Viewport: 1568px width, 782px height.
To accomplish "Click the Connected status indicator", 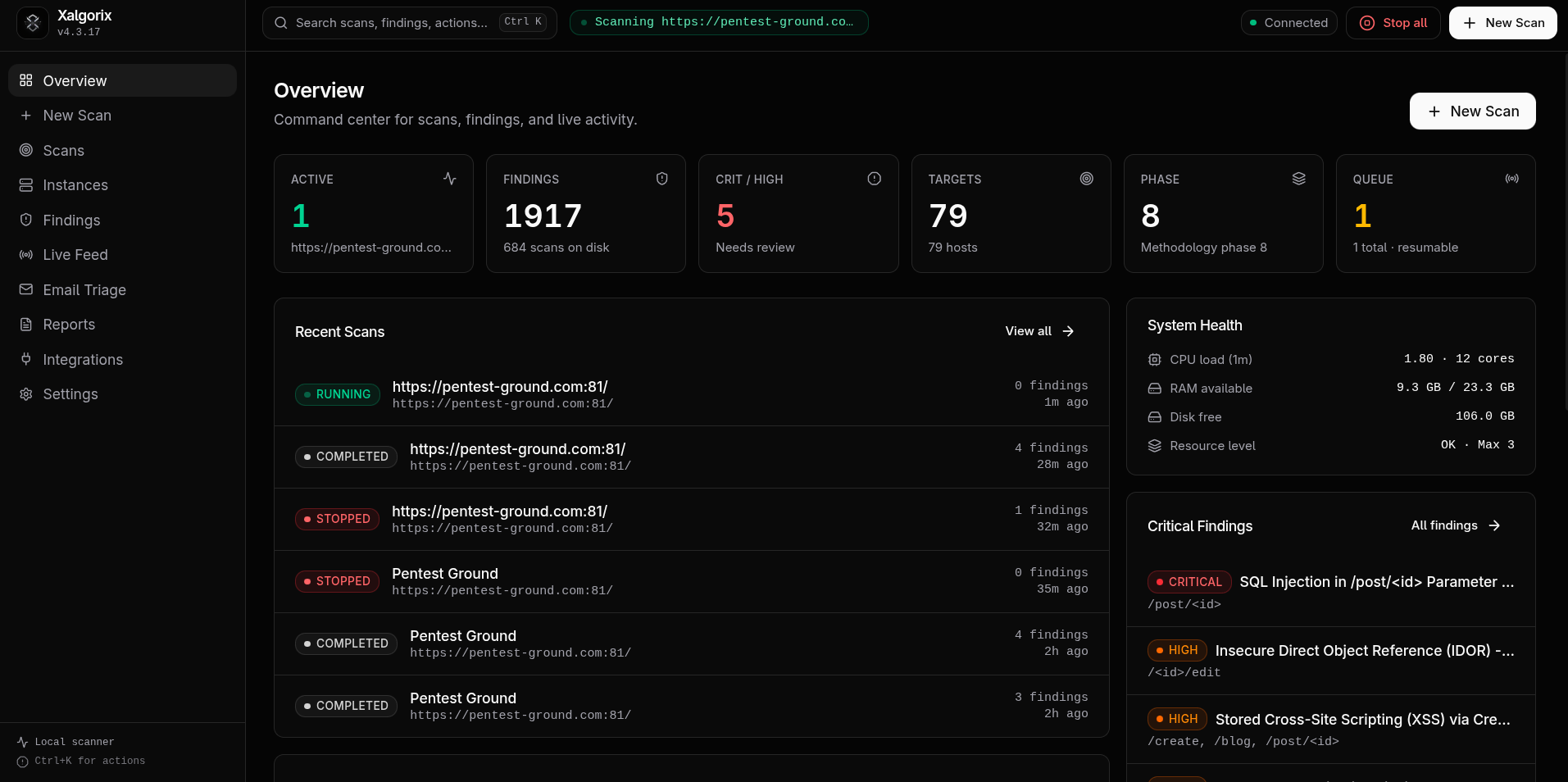I will coord(1288,23).
